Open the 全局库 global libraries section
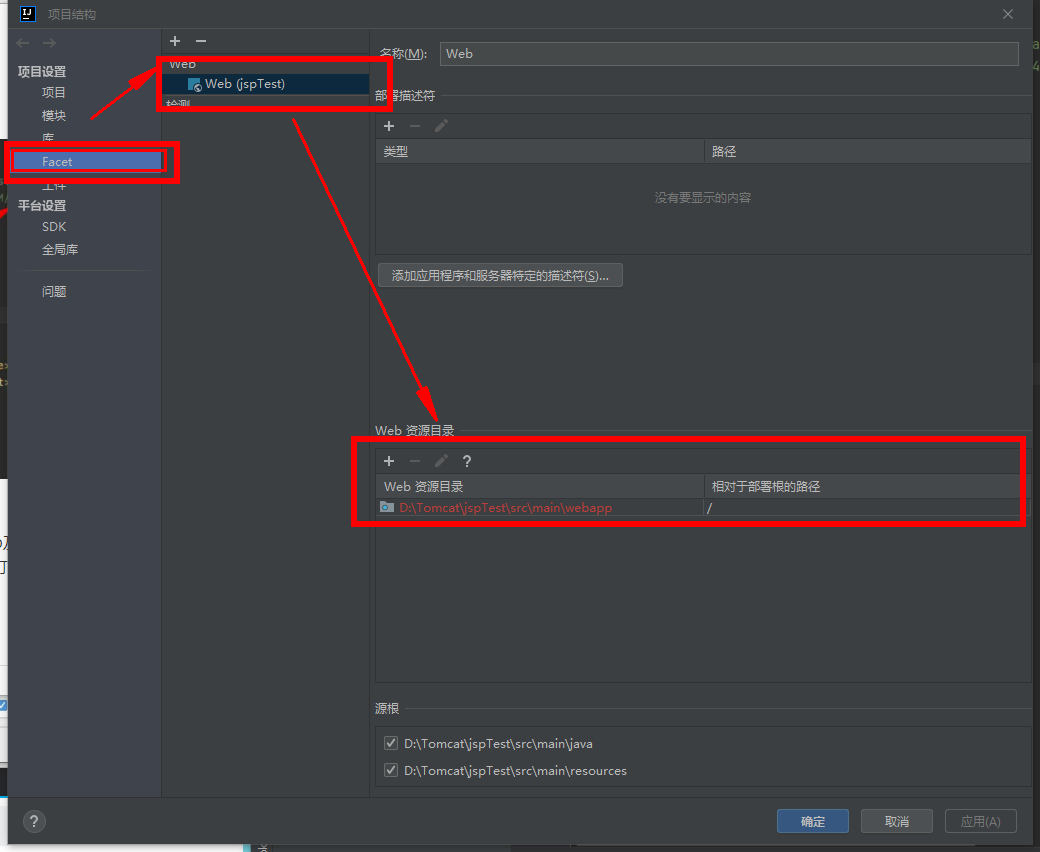This screenshot has height=852, width=1040. click(60, 250)
